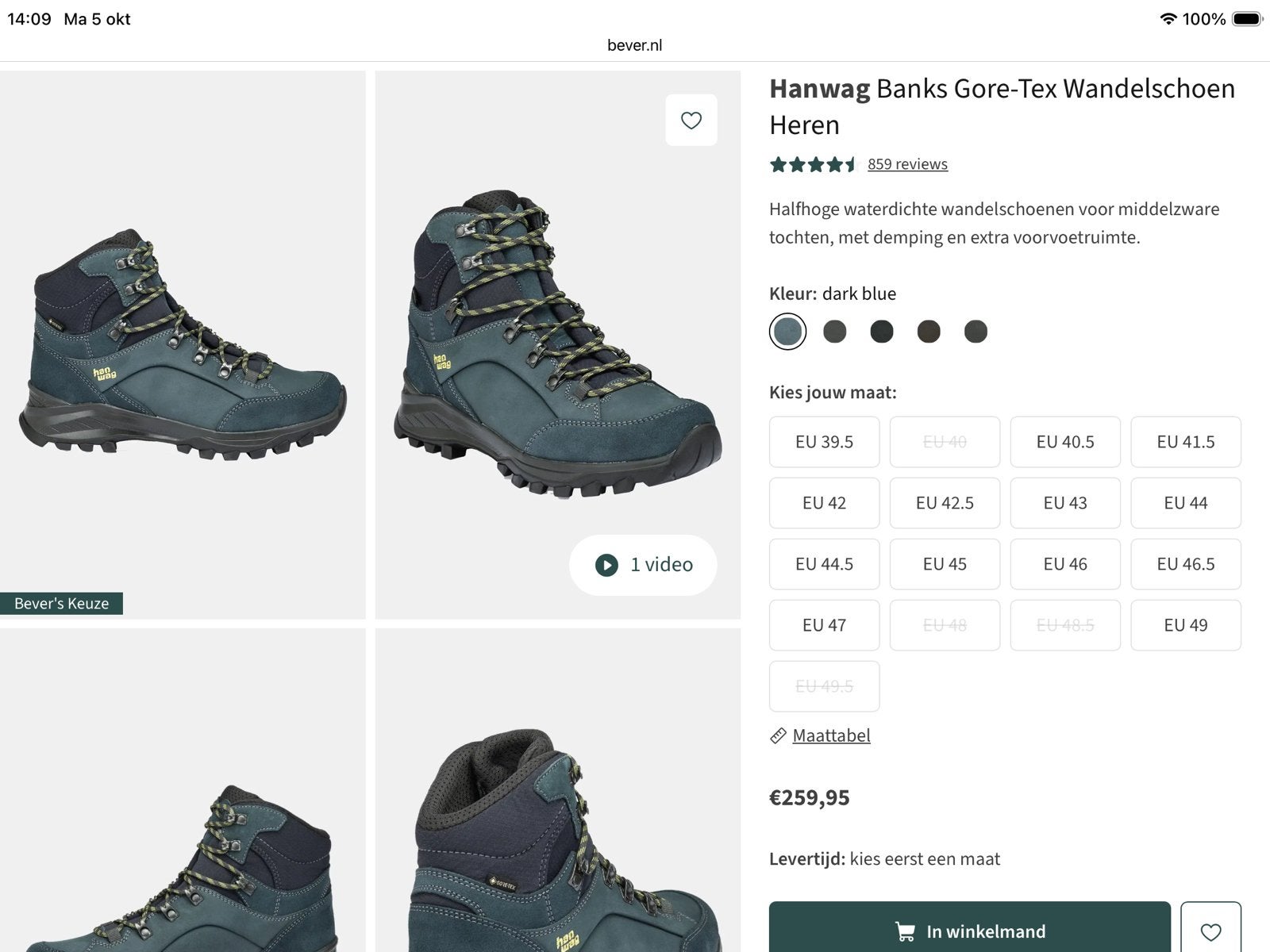1270x952 pixels.
Task: Open the rear-view boot photo
Action: pos(558,790)
